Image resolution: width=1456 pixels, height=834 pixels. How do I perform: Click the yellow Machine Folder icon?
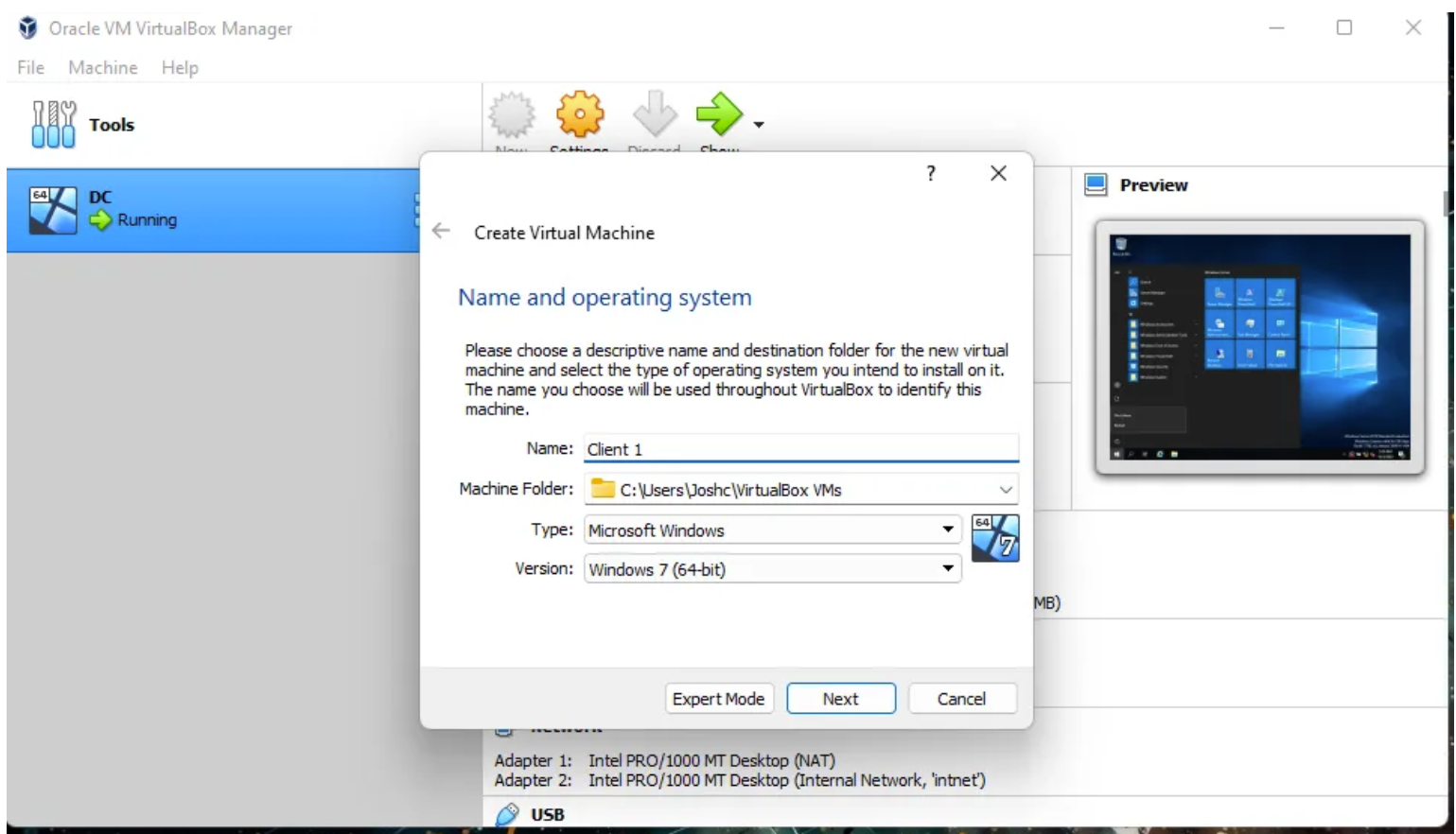(x=603, y=489)
